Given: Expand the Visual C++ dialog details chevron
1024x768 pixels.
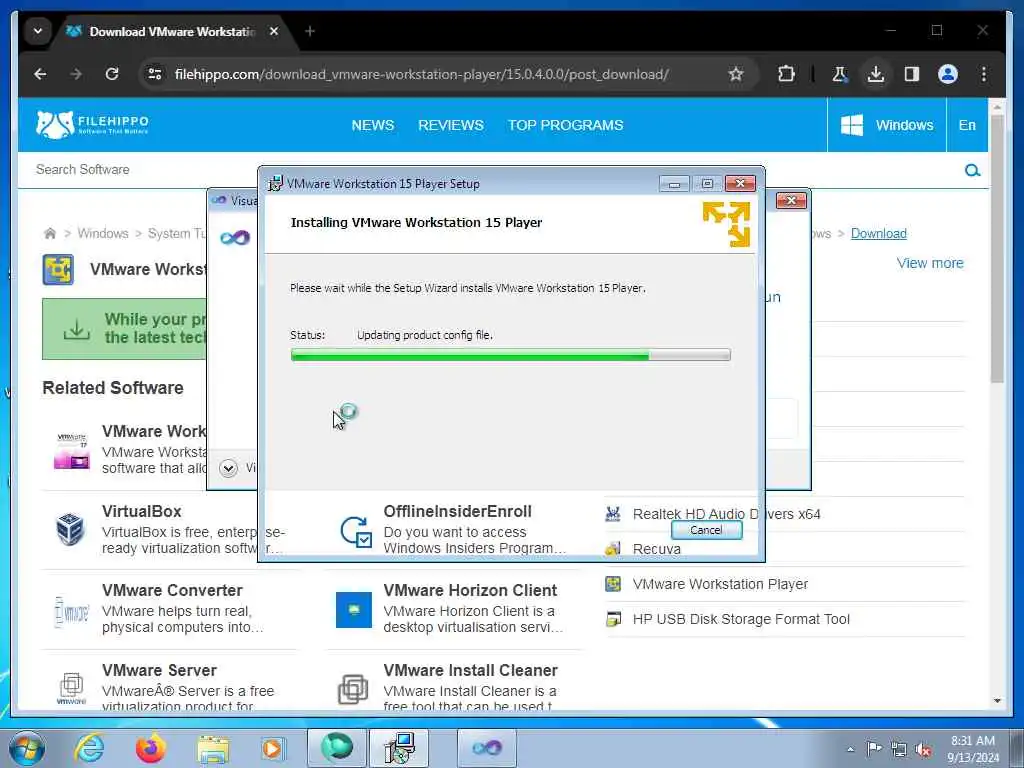Looking at the screenshot, I should coord(228,468).
